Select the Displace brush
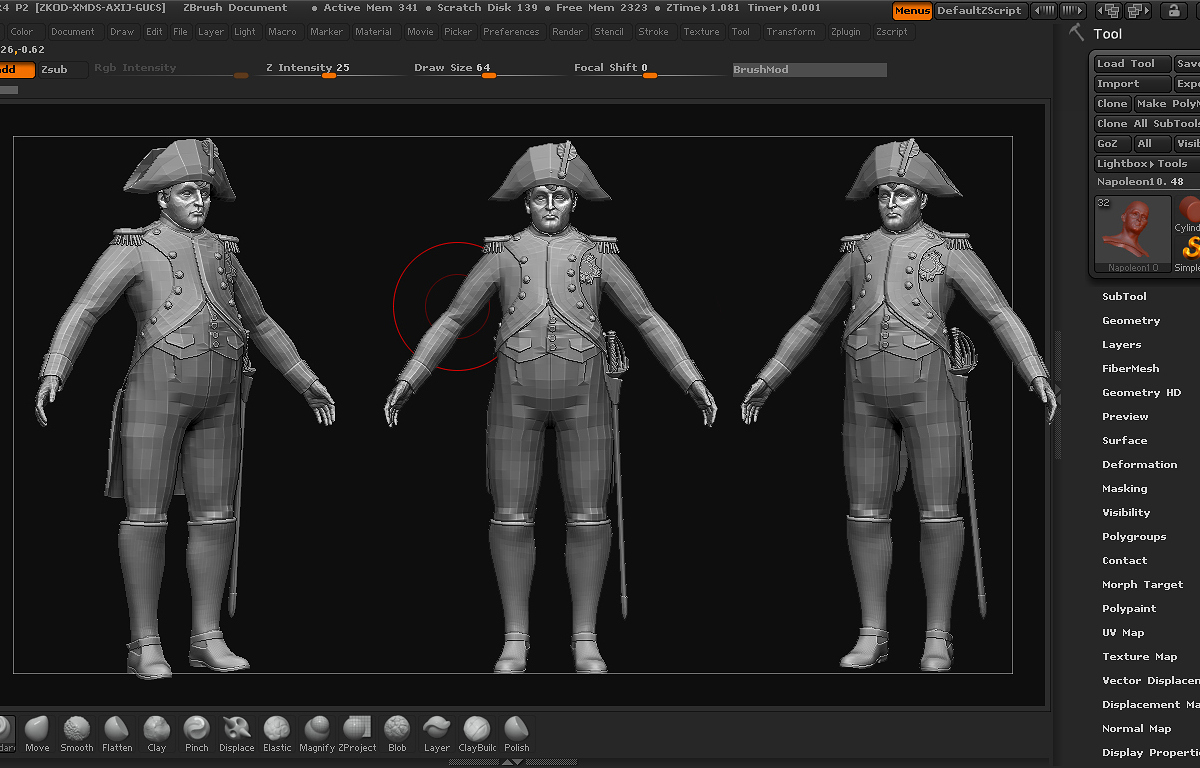 [x=237, y=735]
